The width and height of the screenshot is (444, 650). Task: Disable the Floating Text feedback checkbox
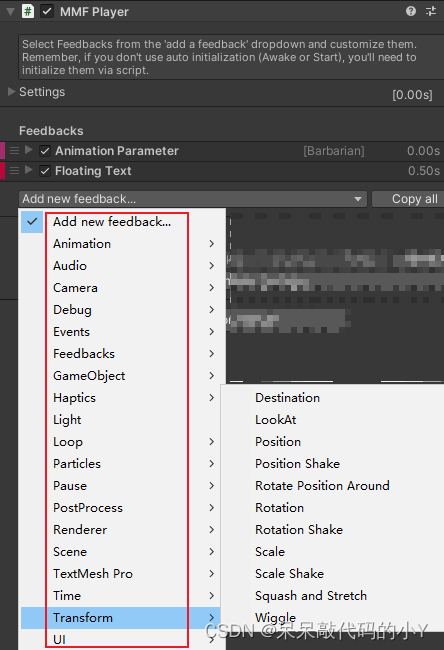(x=45, y=171)
